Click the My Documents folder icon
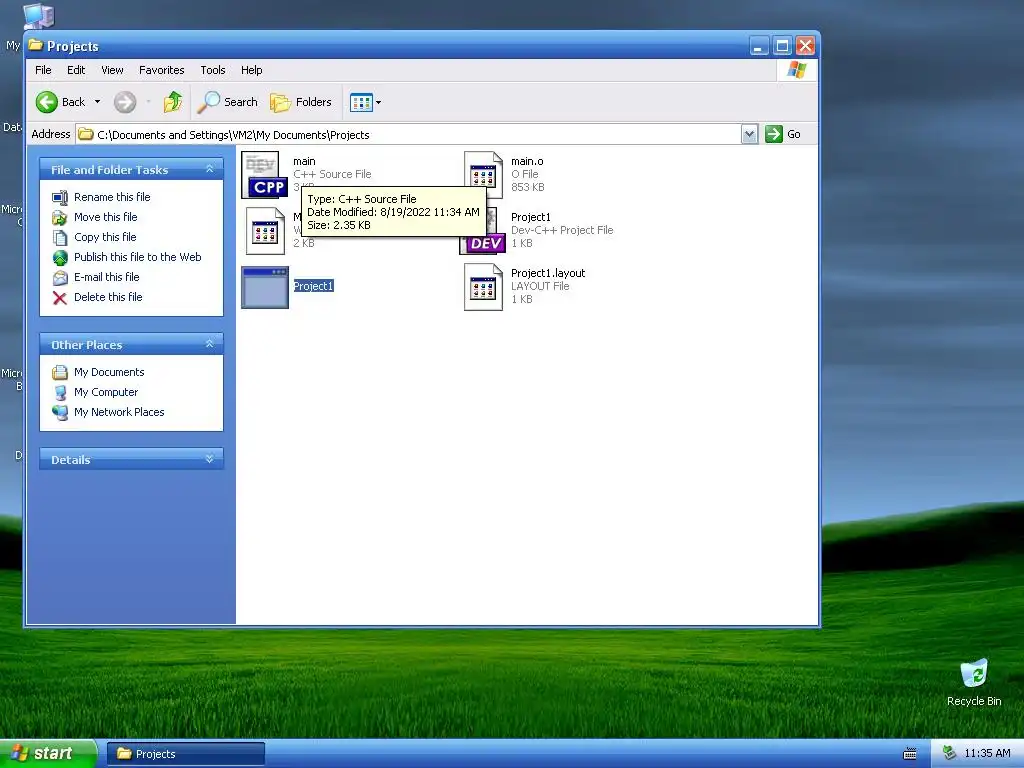The height and width of the screenshot is (768, 1024). click(x=60, y=372)
